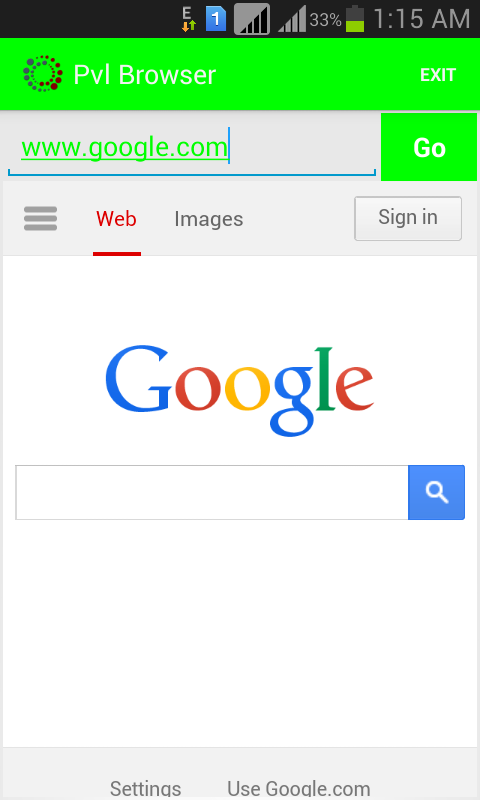Switch to the Images tab
Viewport: 480px width, 800px height.
click(209, 219)
